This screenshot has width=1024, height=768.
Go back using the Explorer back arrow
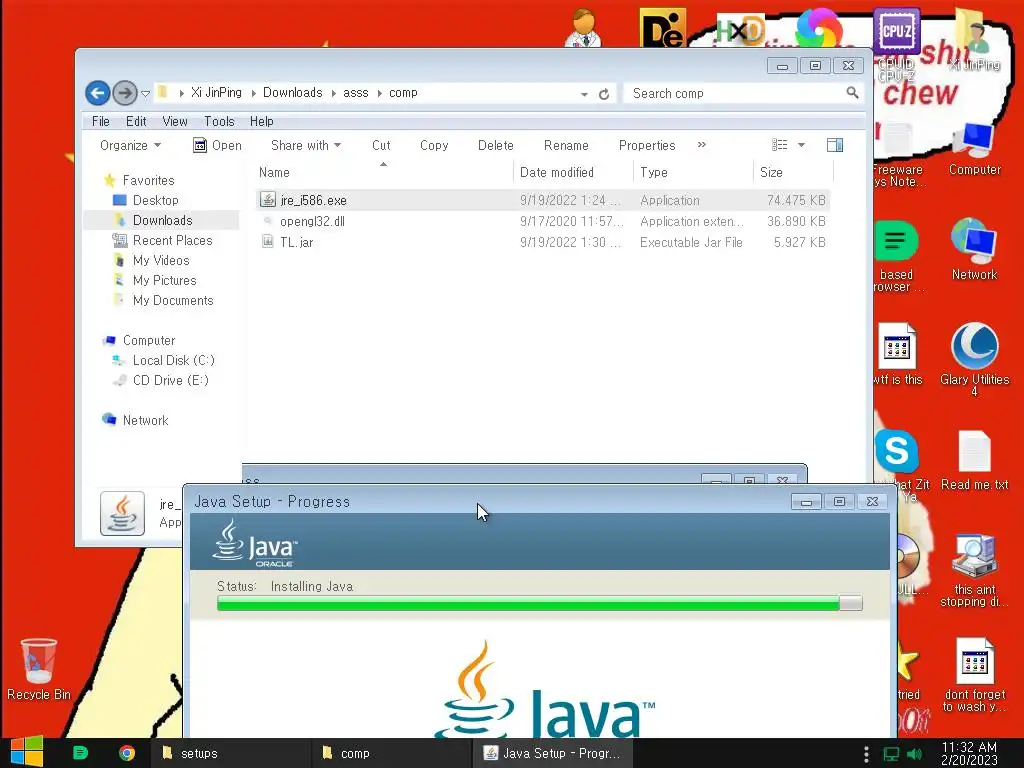[97, 93]
